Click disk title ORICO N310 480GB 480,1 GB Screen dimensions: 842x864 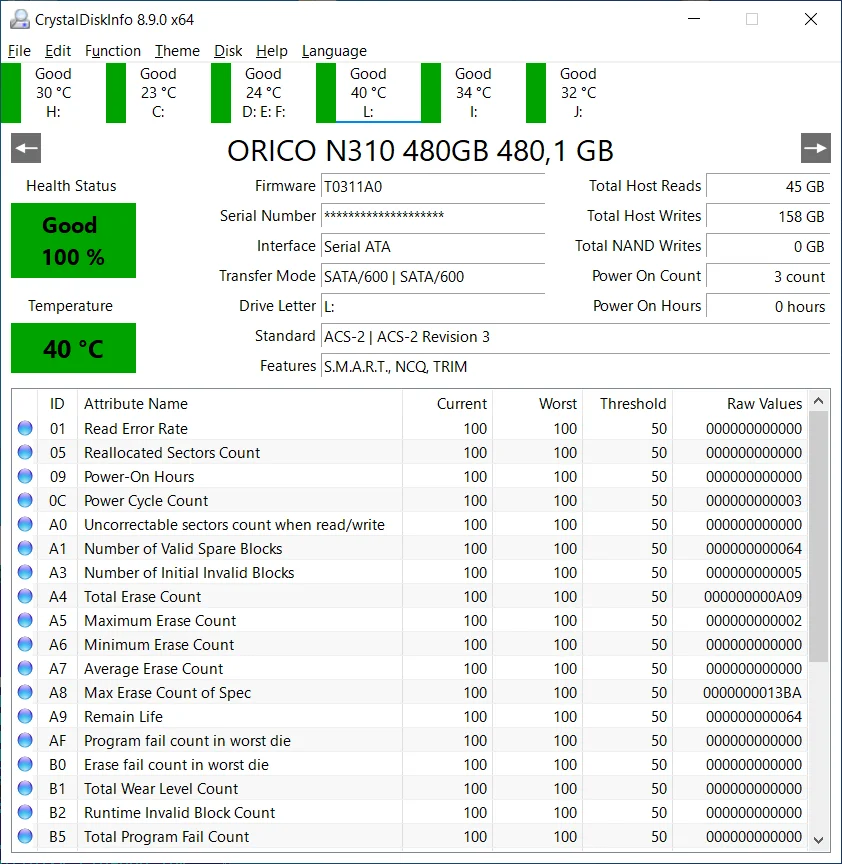420,150
